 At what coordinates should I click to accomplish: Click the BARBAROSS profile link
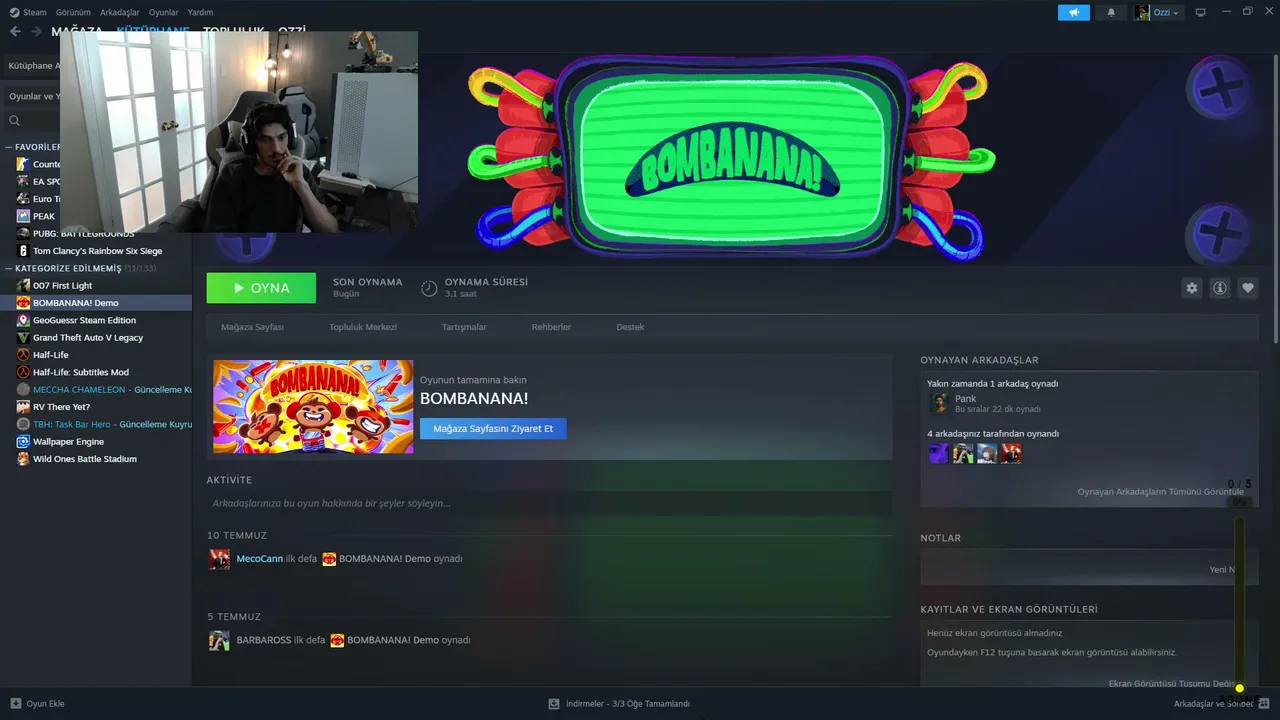264,640
